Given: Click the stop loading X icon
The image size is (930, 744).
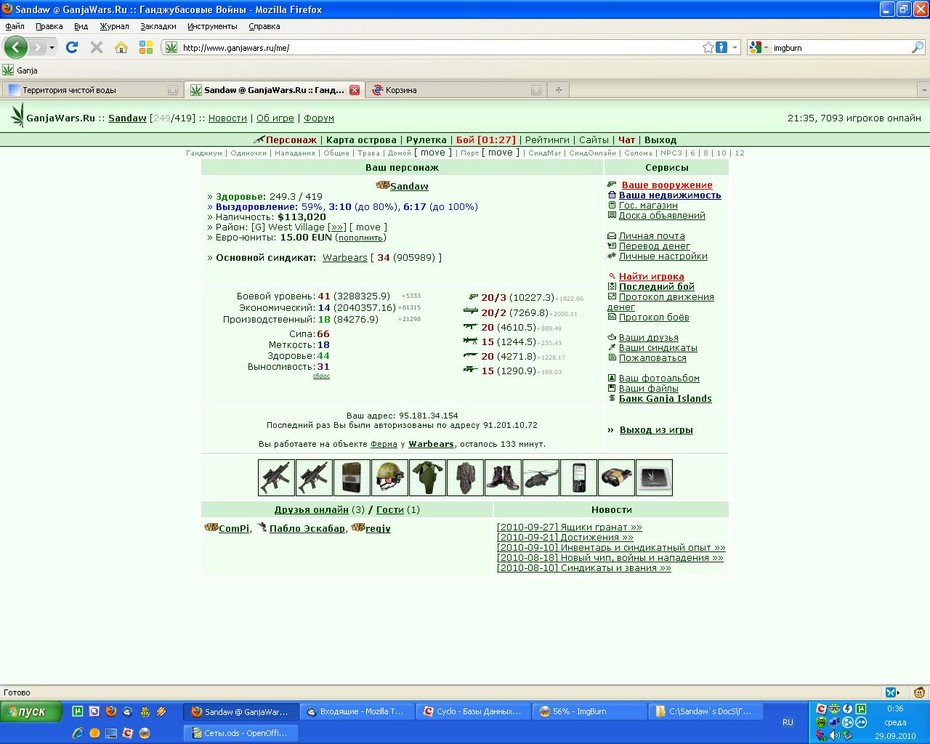Looking at the screenshot, I should (x=96, y=47).
